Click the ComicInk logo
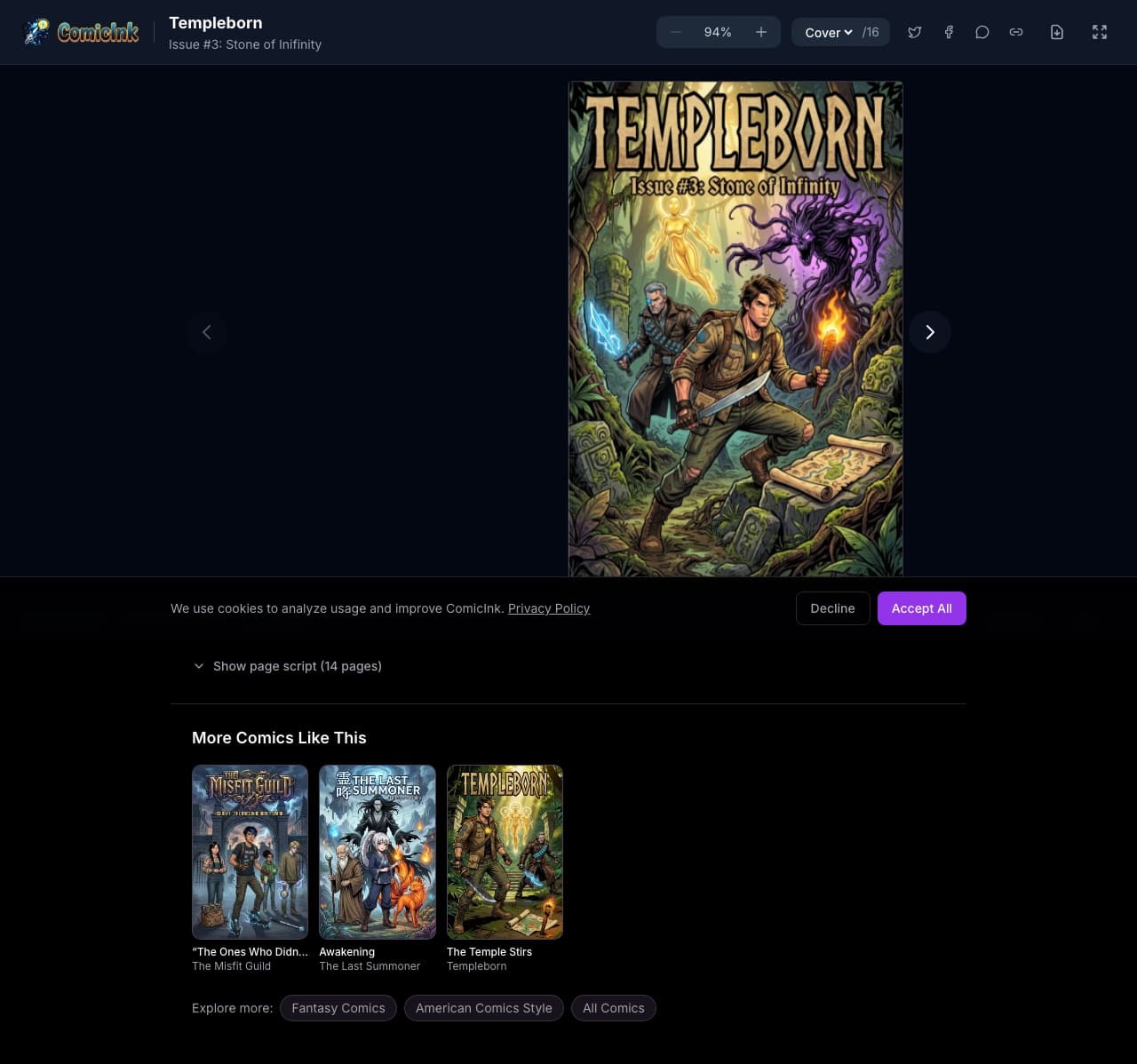The image size is (1137, 1064). 80,32
